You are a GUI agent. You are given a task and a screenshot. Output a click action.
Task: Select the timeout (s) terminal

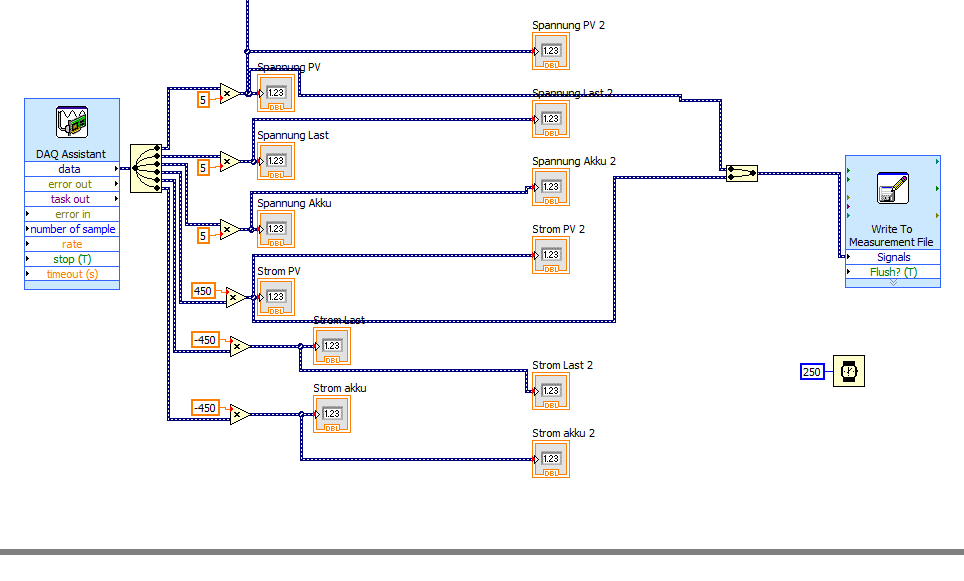pyautogui.click(x=72, y=274)
